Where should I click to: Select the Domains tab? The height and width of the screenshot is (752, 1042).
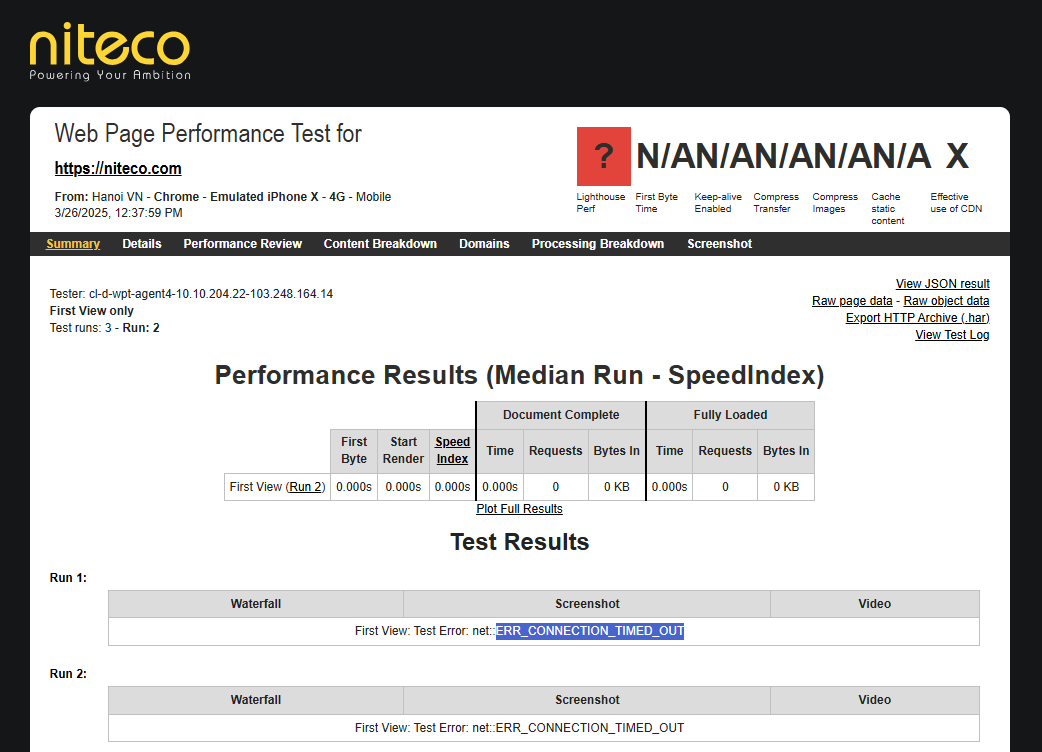(x=484, y=244)
